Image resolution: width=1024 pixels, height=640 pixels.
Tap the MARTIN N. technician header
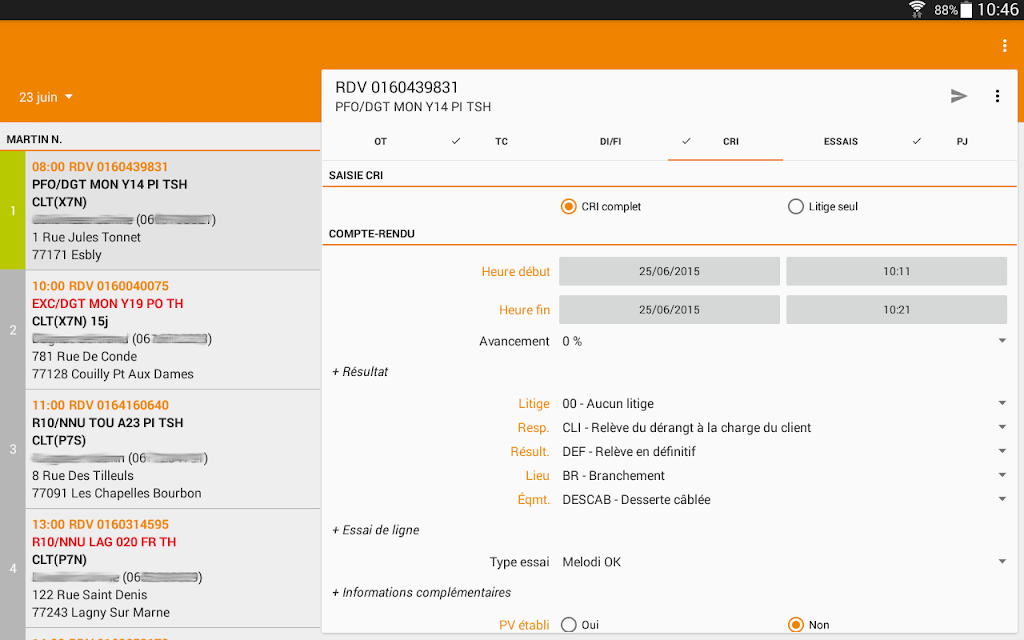[34, 139]
